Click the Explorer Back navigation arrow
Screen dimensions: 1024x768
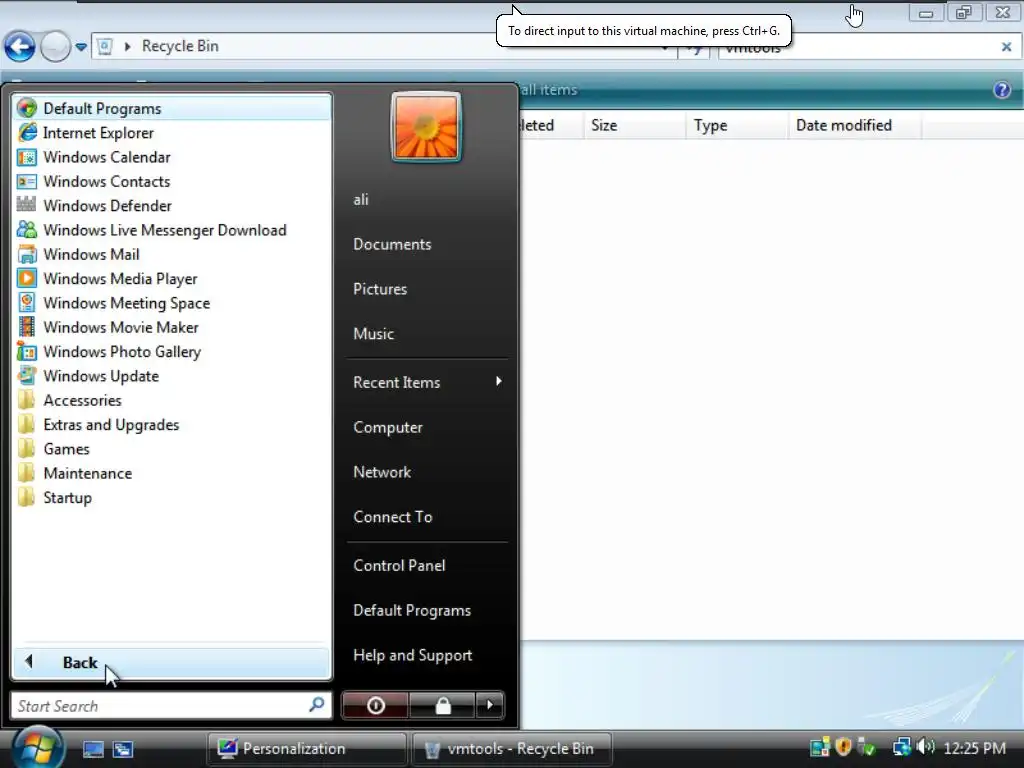coord(20,47)
